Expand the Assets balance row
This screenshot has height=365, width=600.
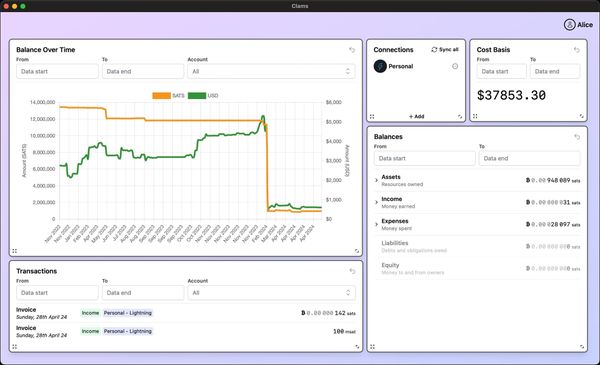click(376, 180)
